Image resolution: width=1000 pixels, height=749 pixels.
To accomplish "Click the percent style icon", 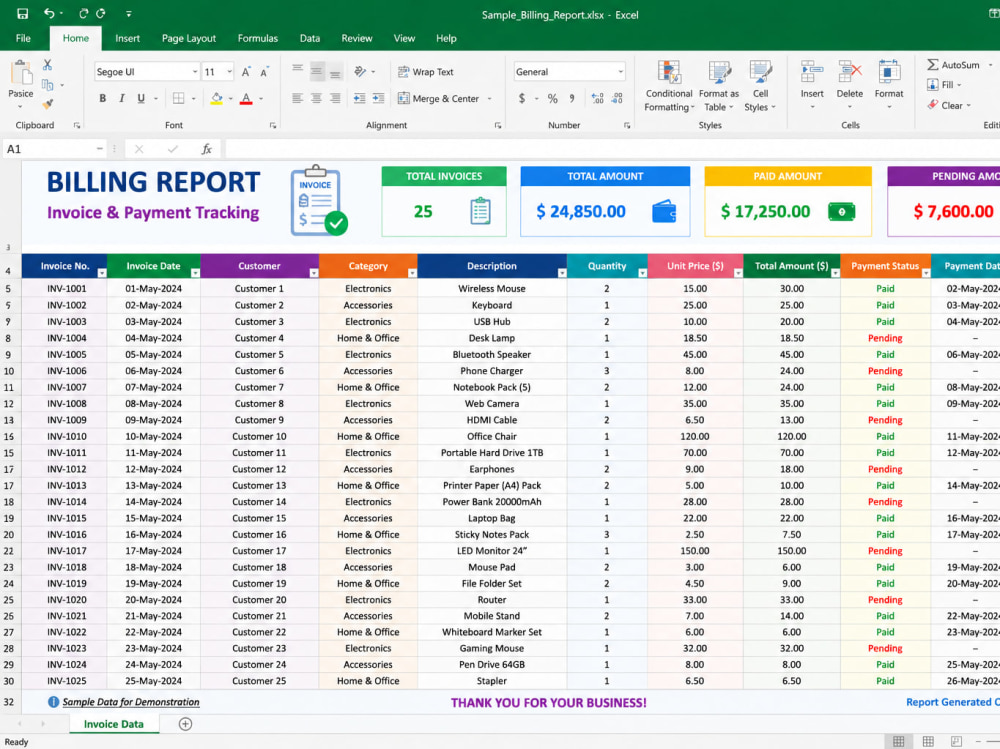I will point(552,98).
